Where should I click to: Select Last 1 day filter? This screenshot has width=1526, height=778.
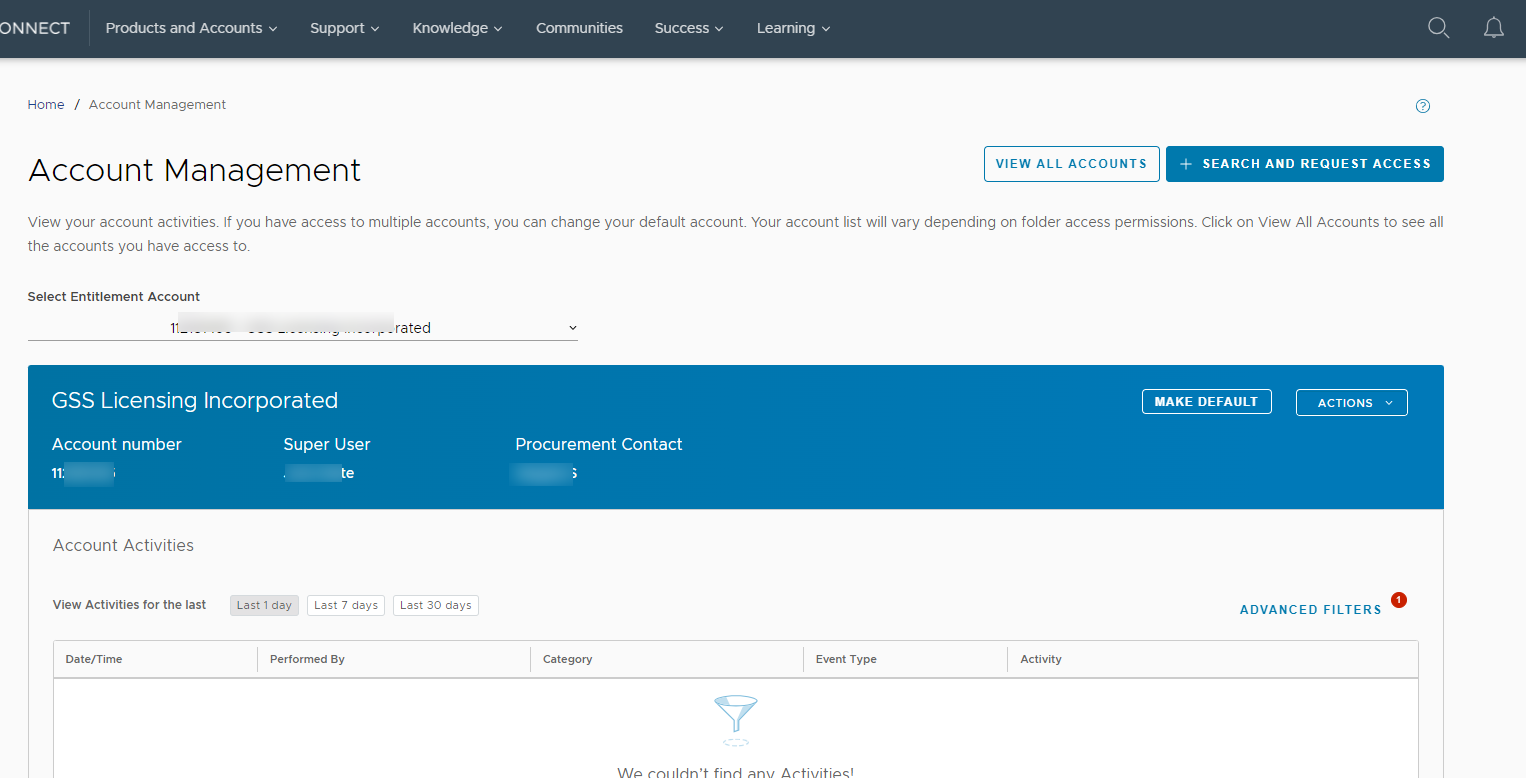coord(264,605)
